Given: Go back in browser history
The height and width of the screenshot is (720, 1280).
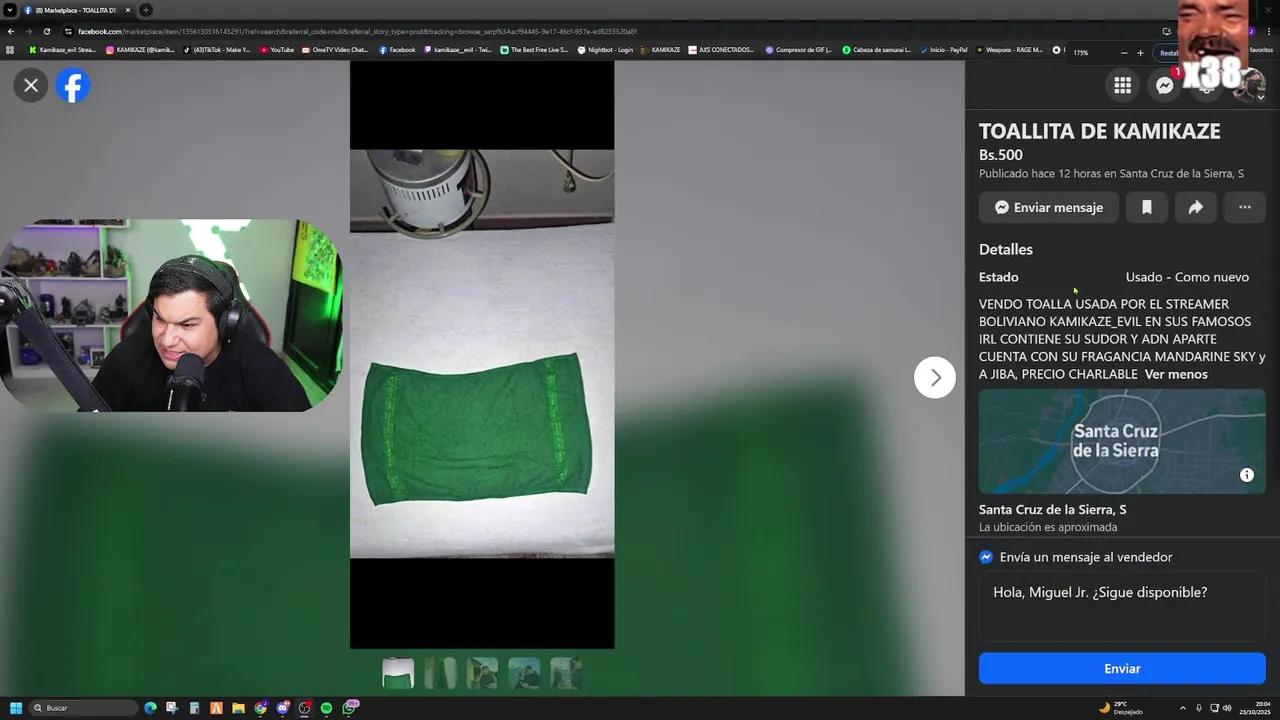Looking at the screenshot, I should (11, 31).
